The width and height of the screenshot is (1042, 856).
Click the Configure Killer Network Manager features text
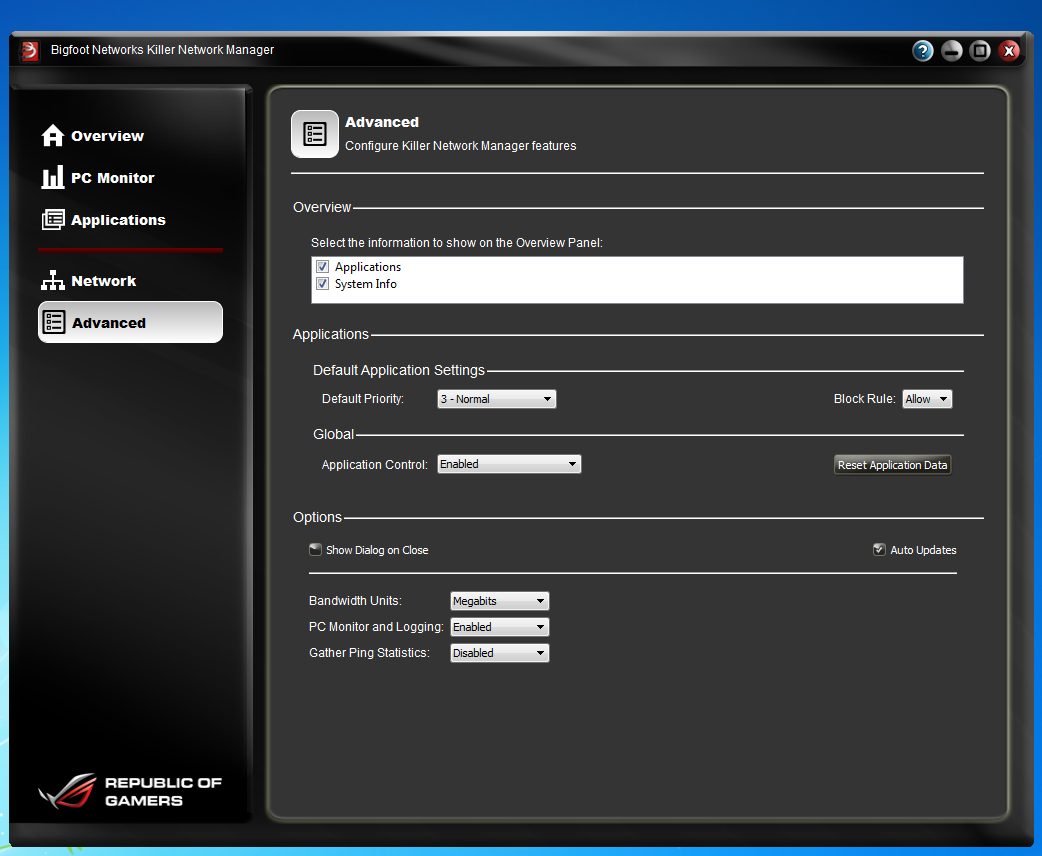click(x=461, y=146)
